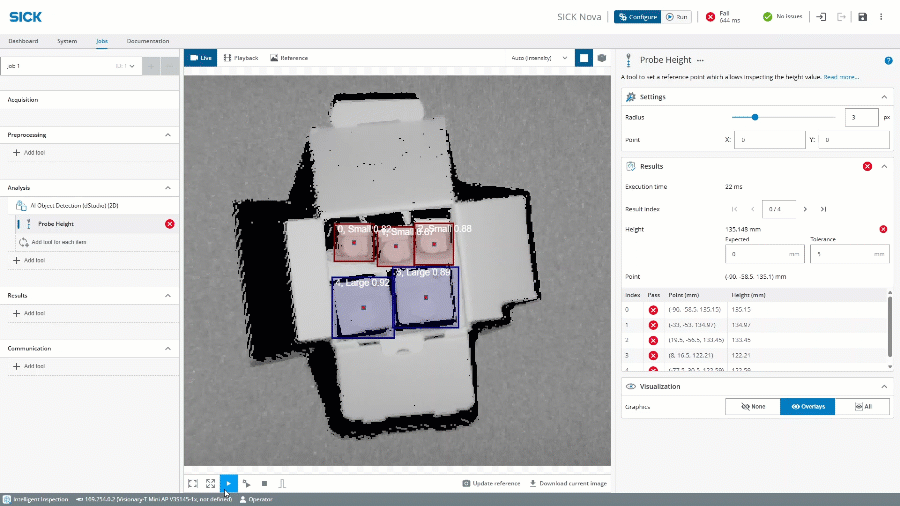Click the stop acquisition icon
Viewport: 900px width, 506px height.
[x=264, y=483]
